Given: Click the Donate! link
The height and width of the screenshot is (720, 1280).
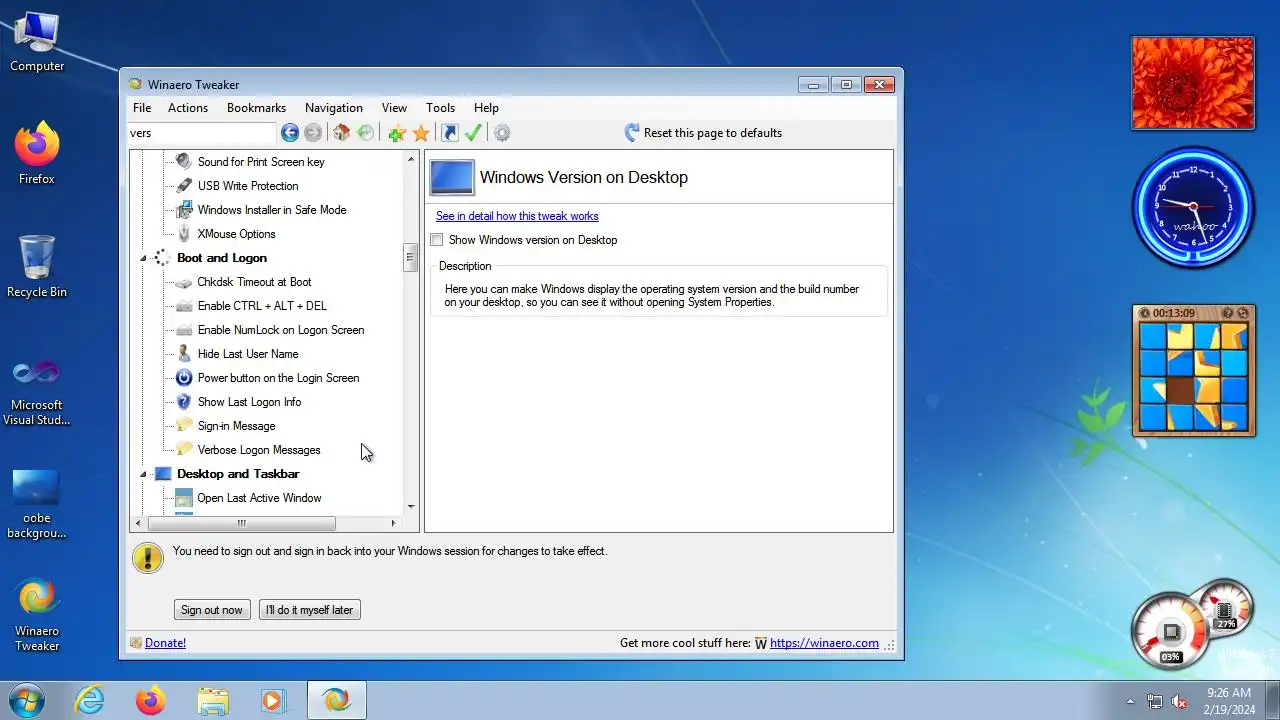Looking at the screenshot, I should pos(165,643).
